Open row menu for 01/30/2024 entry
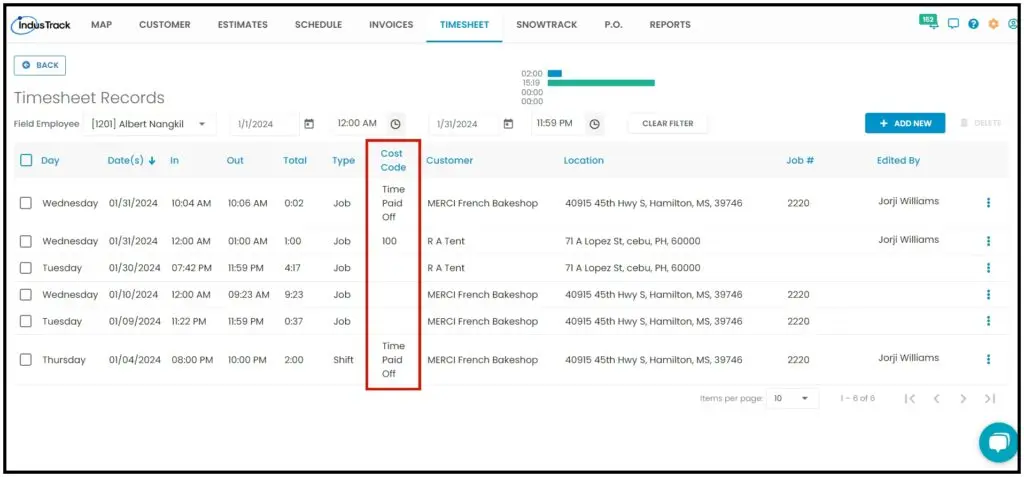The image size is (1024, 477). click(x=988, y=268)
